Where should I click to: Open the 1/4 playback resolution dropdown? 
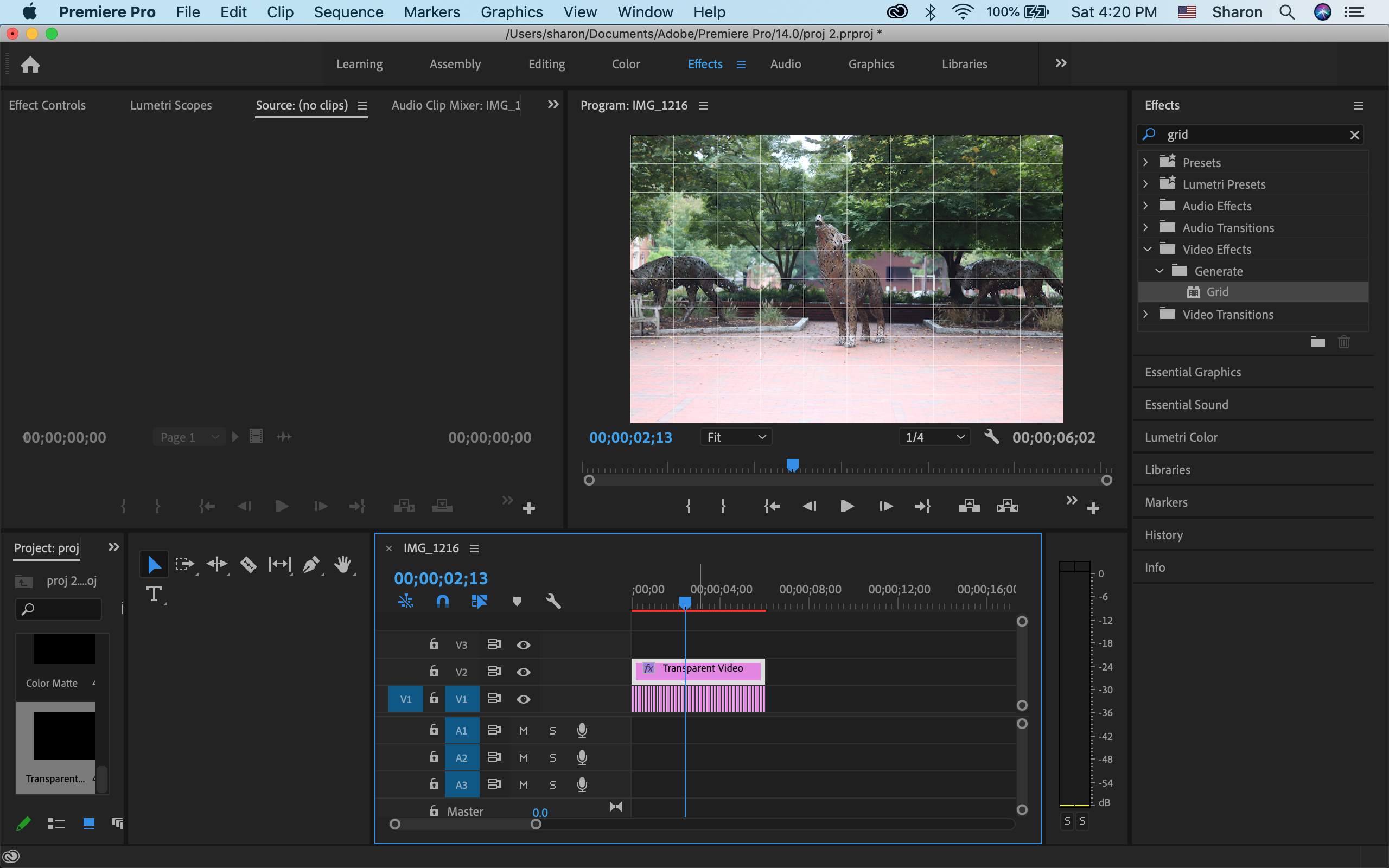[x=934, y=437]
